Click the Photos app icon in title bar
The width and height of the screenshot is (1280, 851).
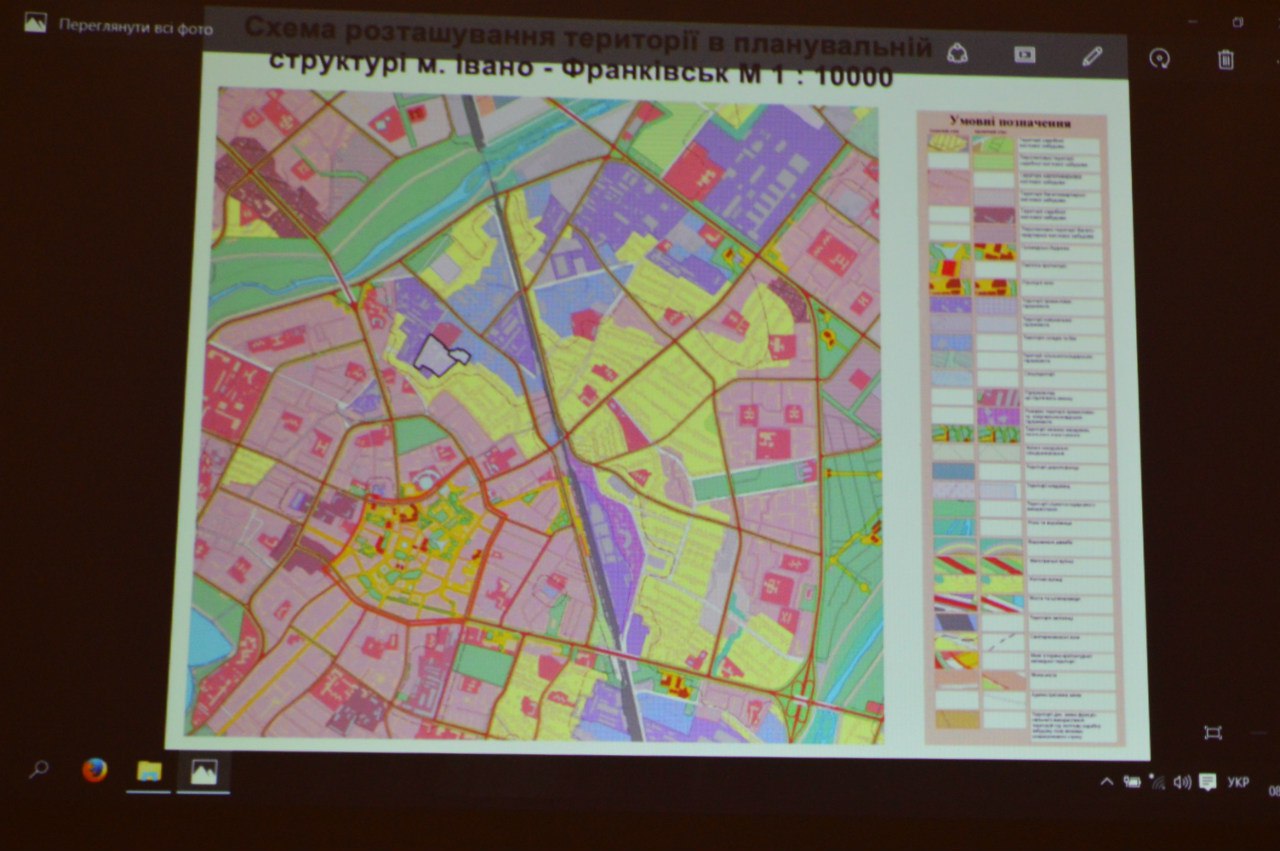[36, 24]
